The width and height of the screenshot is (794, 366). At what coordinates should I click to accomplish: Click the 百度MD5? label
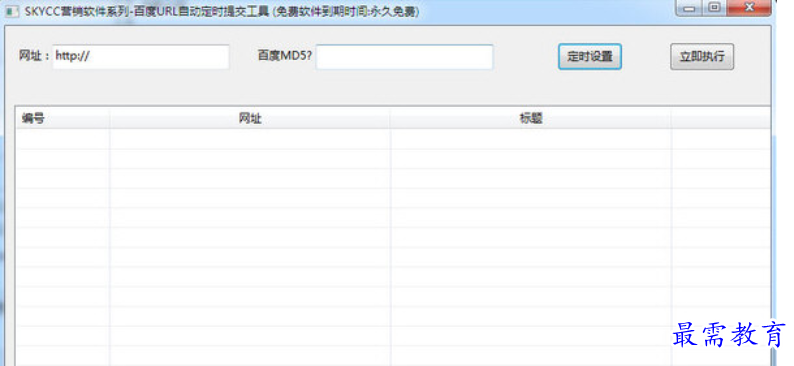tap(285, 55)
